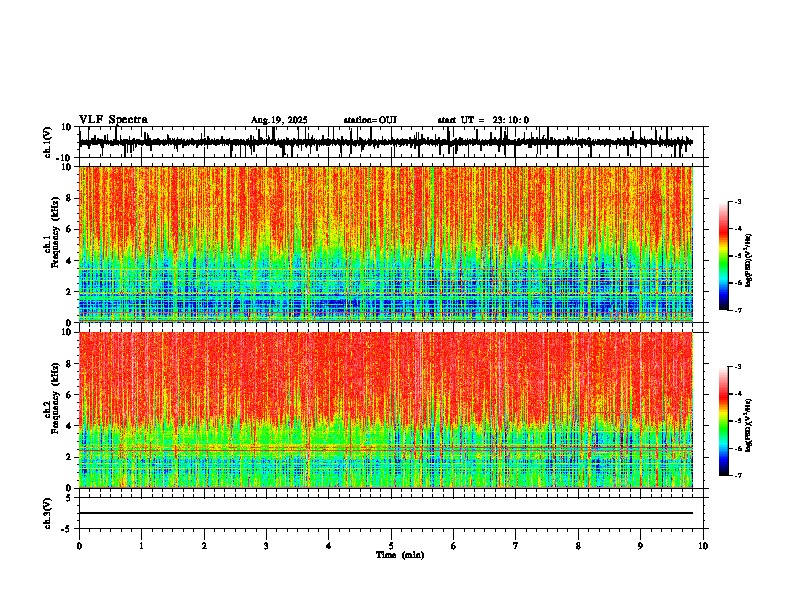Click the time axis tick label '10'
Viewport: 792px width, 612px height.
pyautogui.click(x=703, y=546)
